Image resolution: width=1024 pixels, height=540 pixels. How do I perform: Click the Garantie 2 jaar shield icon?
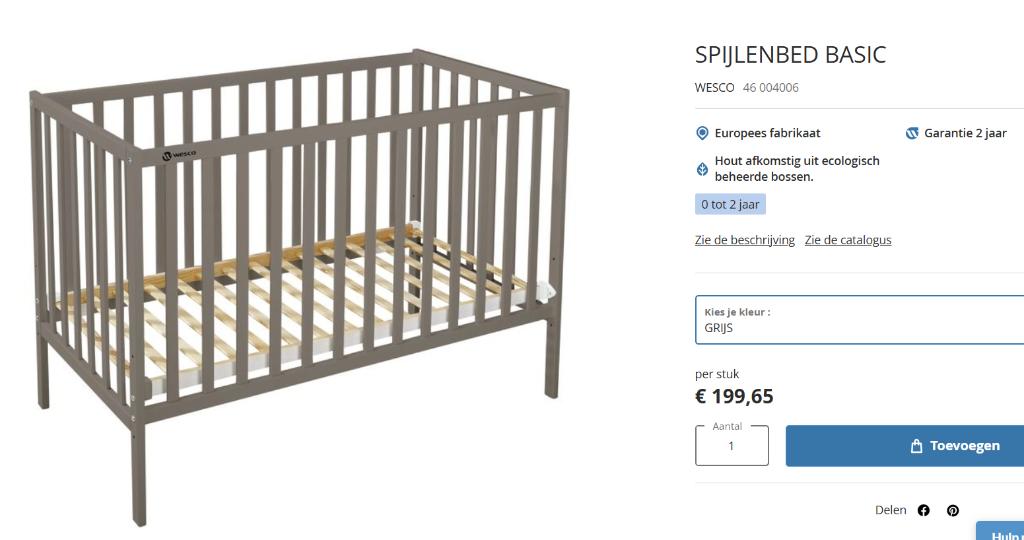coord(911,133)
